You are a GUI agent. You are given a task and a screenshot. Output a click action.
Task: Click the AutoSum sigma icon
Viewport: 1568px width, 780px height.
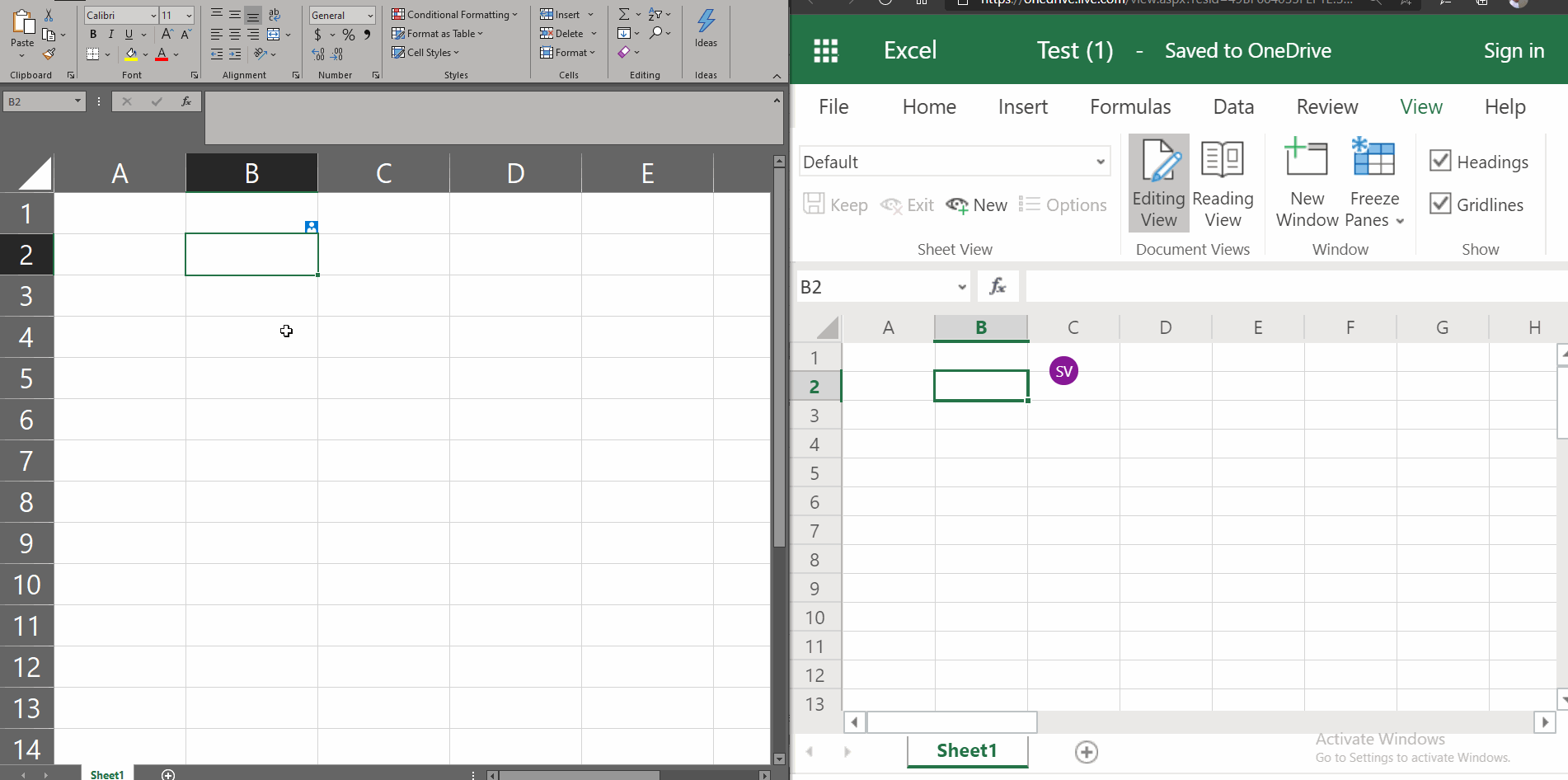click(x=624, y=15)
